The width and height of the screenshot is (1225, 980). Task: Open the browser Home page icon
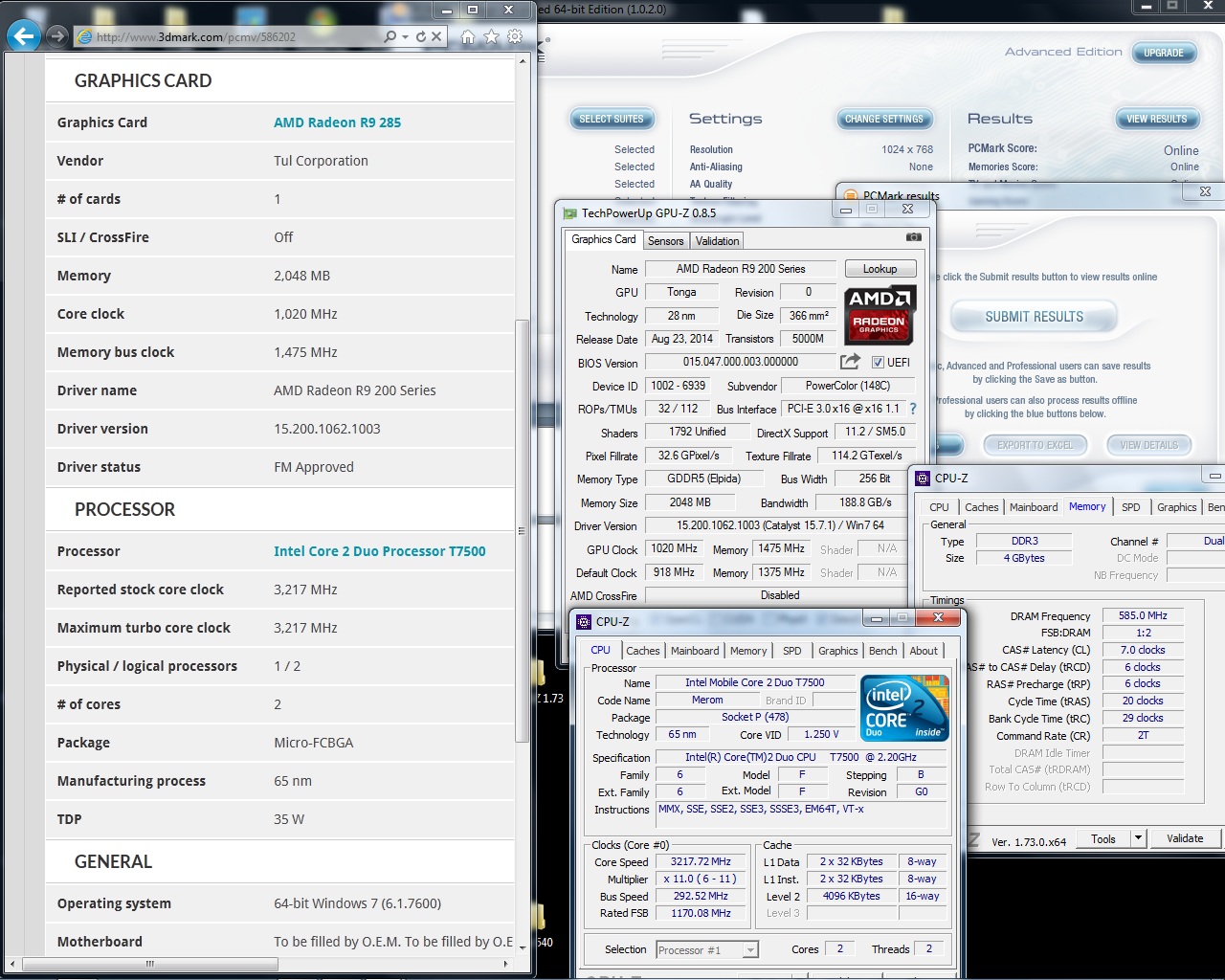point(468,36)
